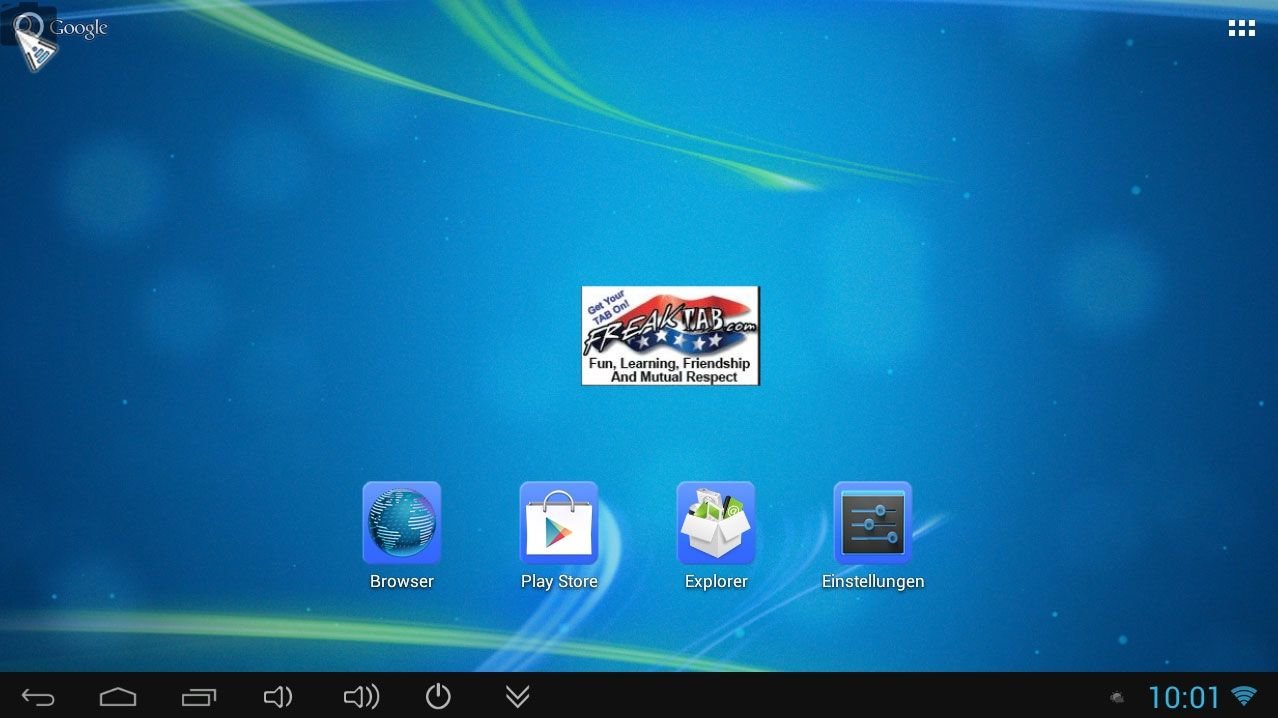Tap the small debug notification icon
The image size is (1278, 718).
pos(1117,697)
